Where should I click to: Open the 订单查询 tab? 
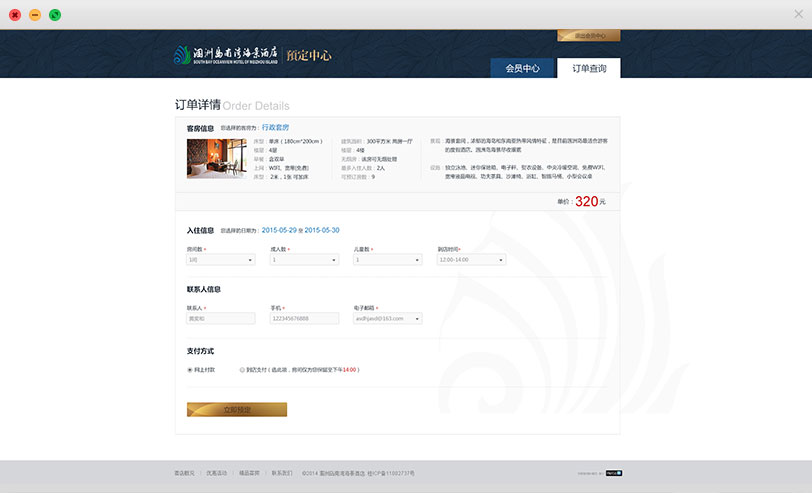[x=589, y=68]
